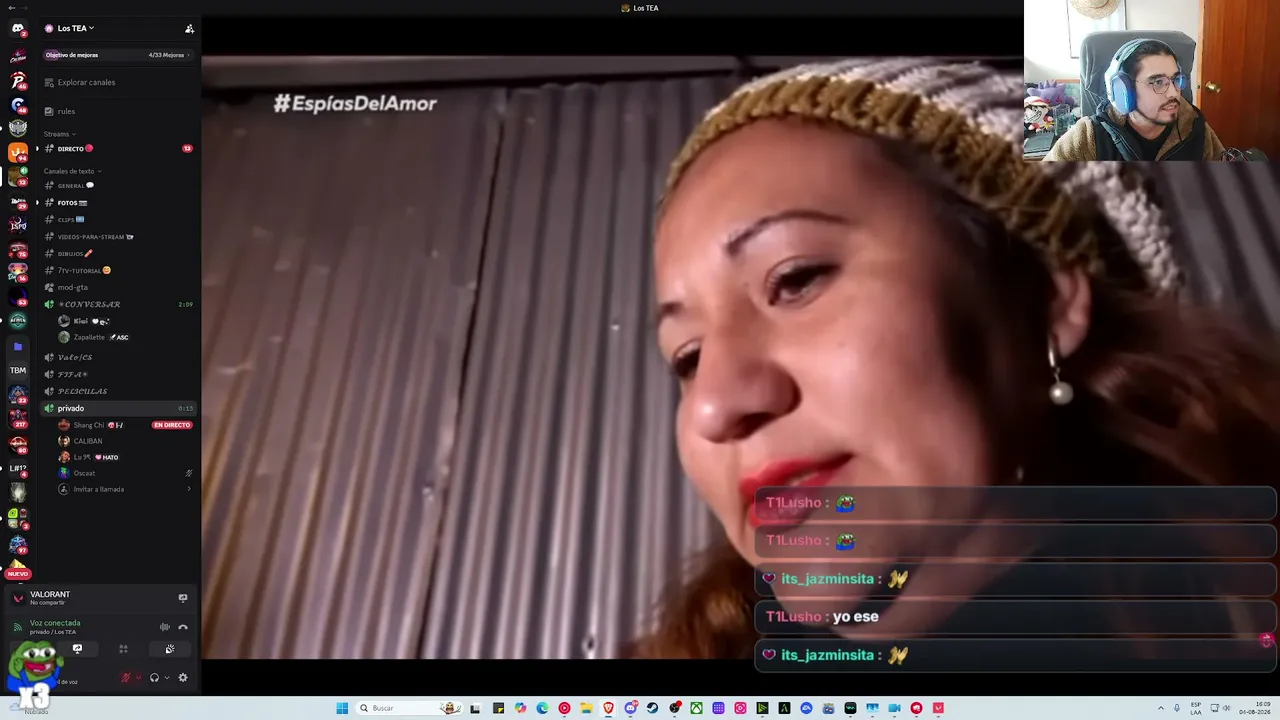The width and height of the screenshot is (1280, 720).
Task: Open the Brave browser taskbar icon
Action: (608, 708)
